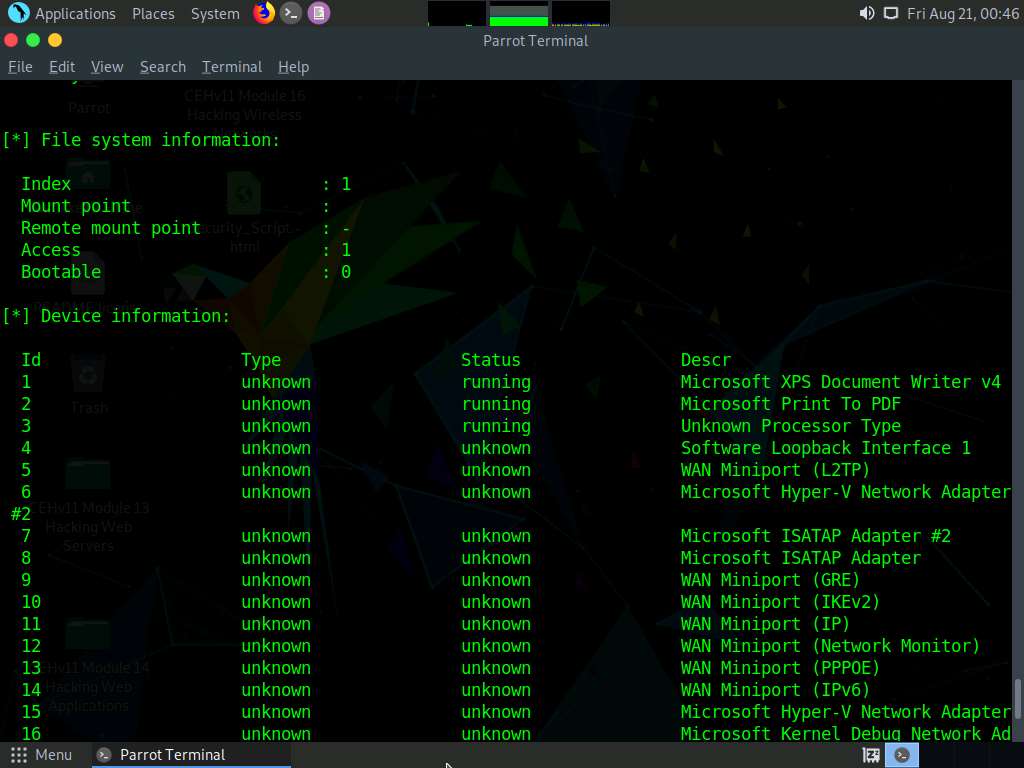The image size is (1024, 768).
Task: Click 'Microsoft XPS Document Writer v4' text
Action: (x=840, y=382)
